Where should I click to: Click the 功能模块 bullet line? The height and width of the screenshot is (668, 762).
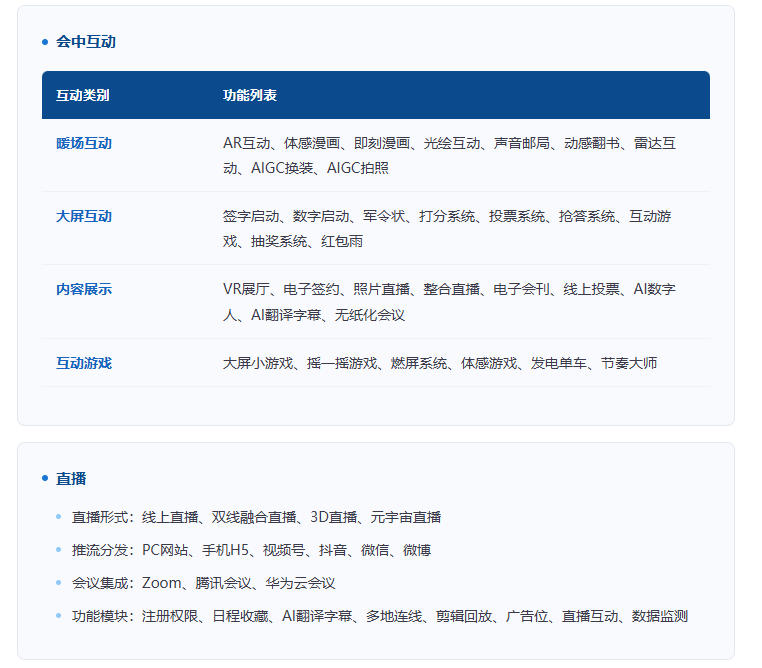(380, 616)
